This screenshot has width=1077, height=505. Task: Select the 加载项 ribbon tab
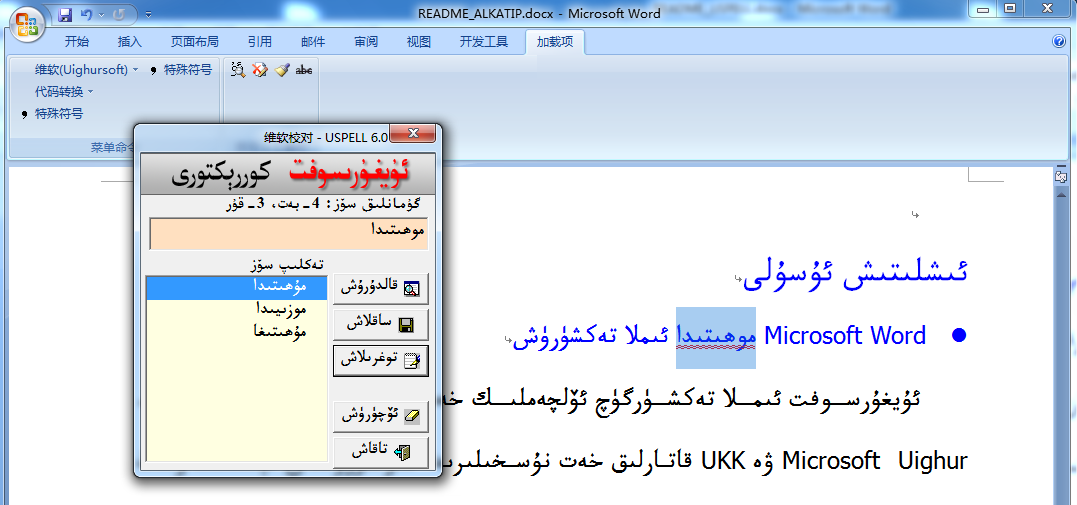click(555, 42)
